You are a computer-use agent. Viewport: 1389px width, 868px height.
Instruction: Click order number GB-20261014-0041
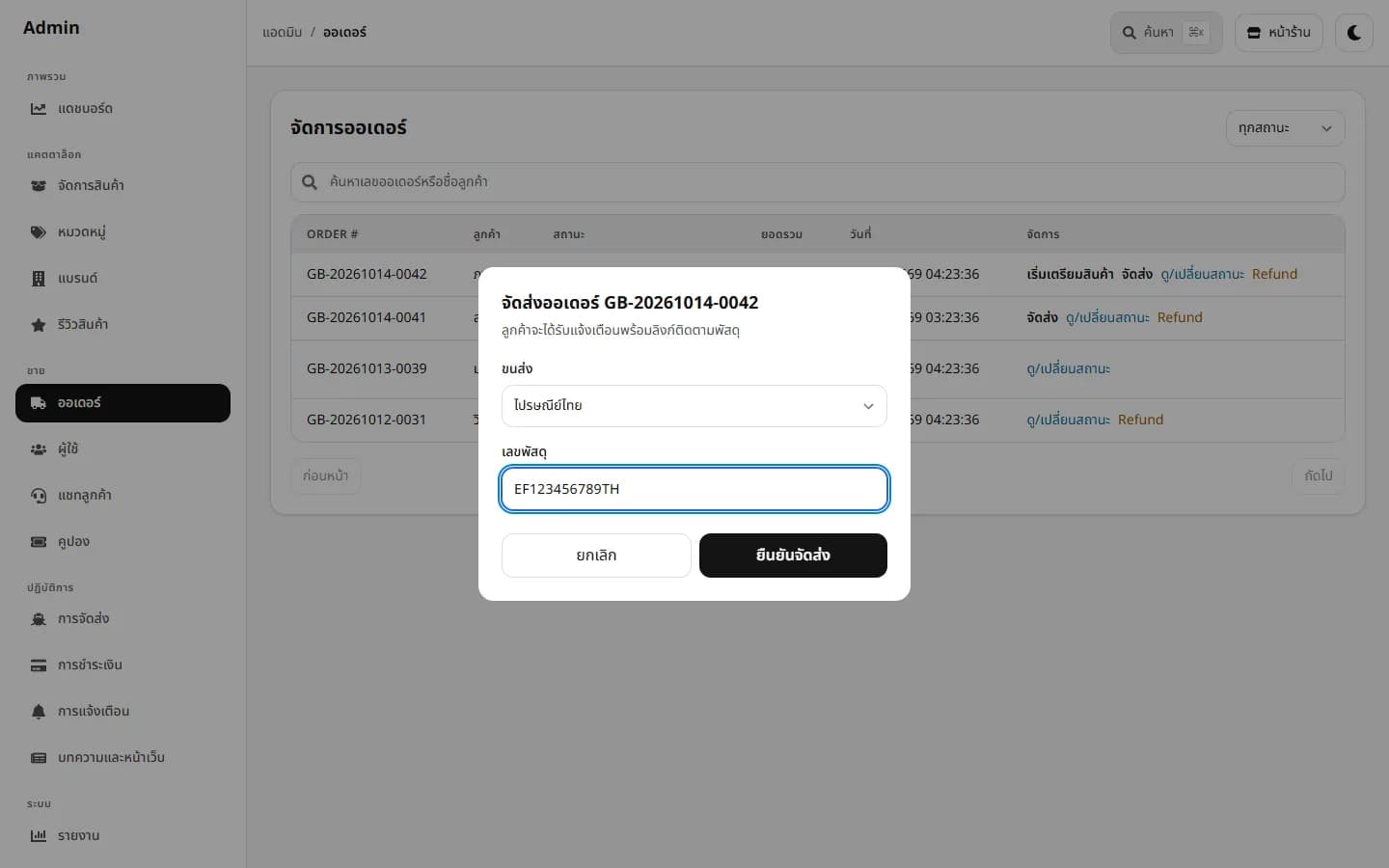[367, 317]
